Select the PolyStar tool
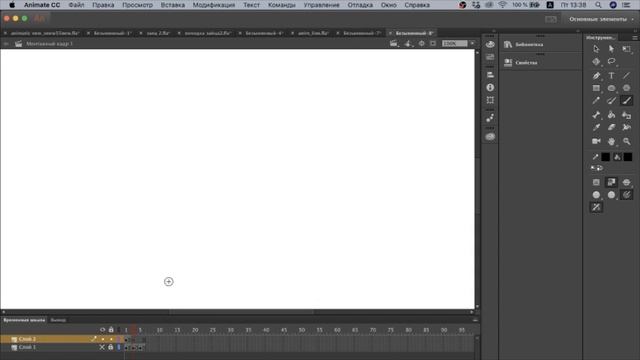Image resolution: width=640 pixels, height=360 pixels. click(x=627, y=88)
